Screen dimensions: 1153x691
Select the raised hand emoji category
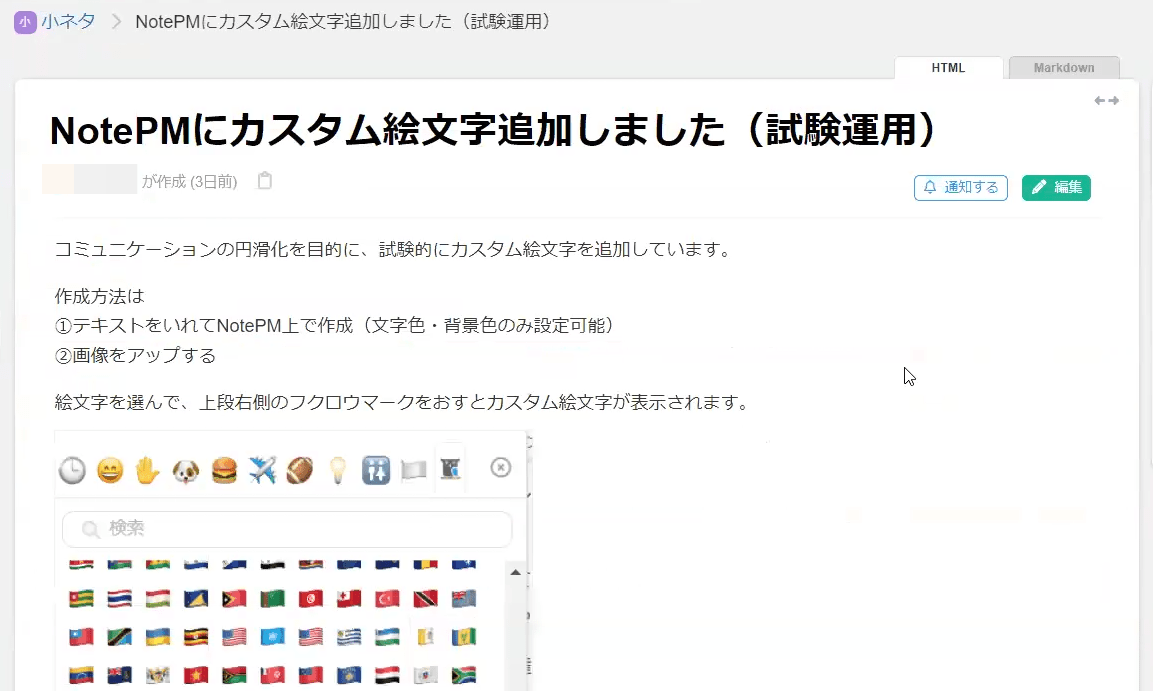[148, 470]
